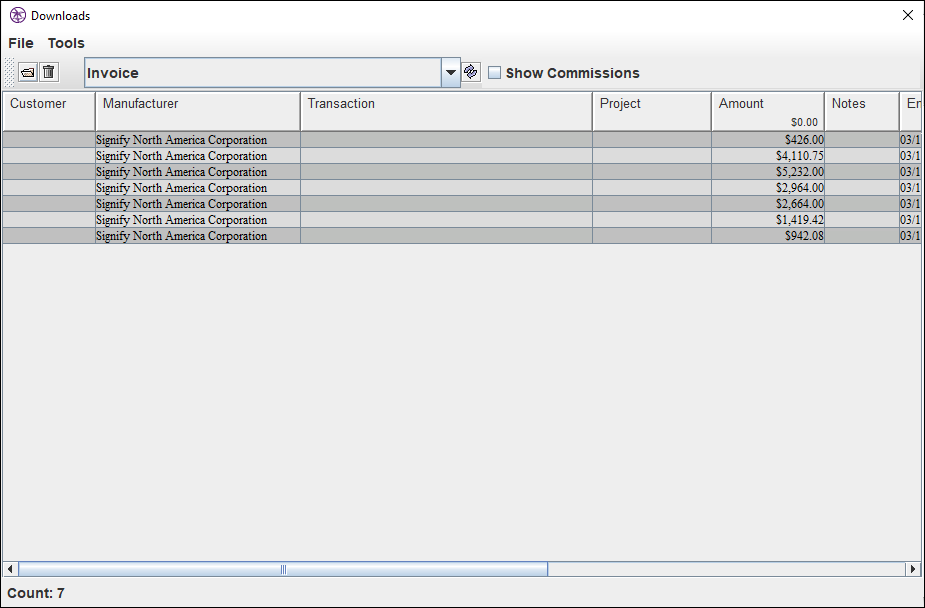Open the File menu
The height and width of the screenshot is (608, 925).
tap(21, 43)
